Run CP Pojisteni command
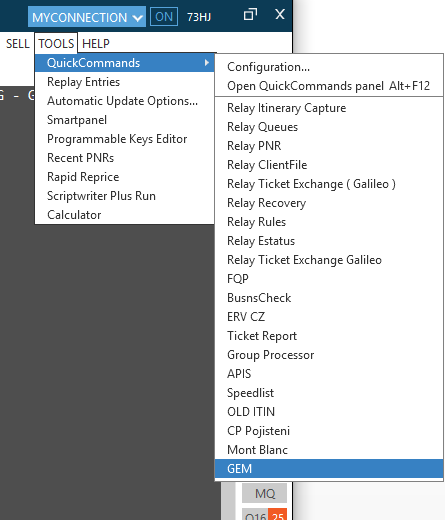The width and height of the screenshot is (445, 520). (x=329, y=431)
